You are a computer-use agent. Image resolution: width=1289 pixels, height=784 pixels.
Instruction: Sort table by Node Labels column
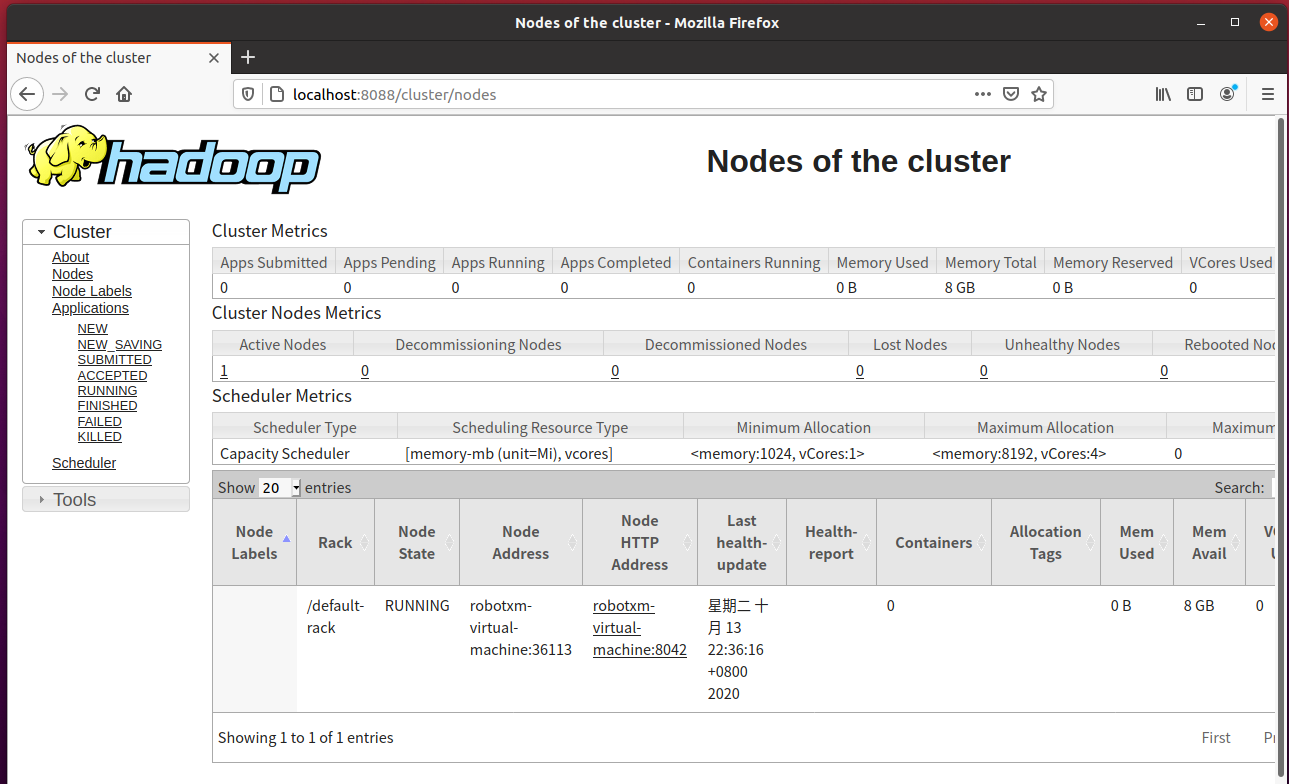pyautogui.click(x=254, y=543)
